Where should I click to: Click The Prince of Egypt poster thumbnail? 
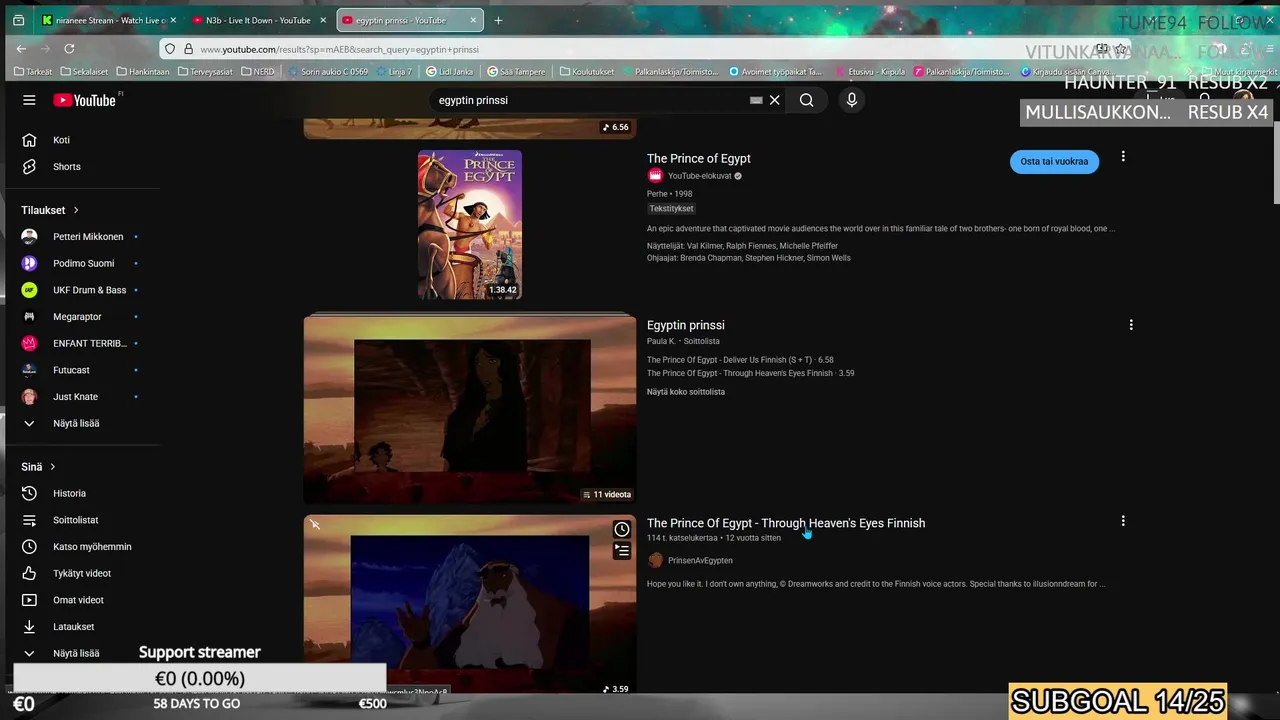coord(470,225)
